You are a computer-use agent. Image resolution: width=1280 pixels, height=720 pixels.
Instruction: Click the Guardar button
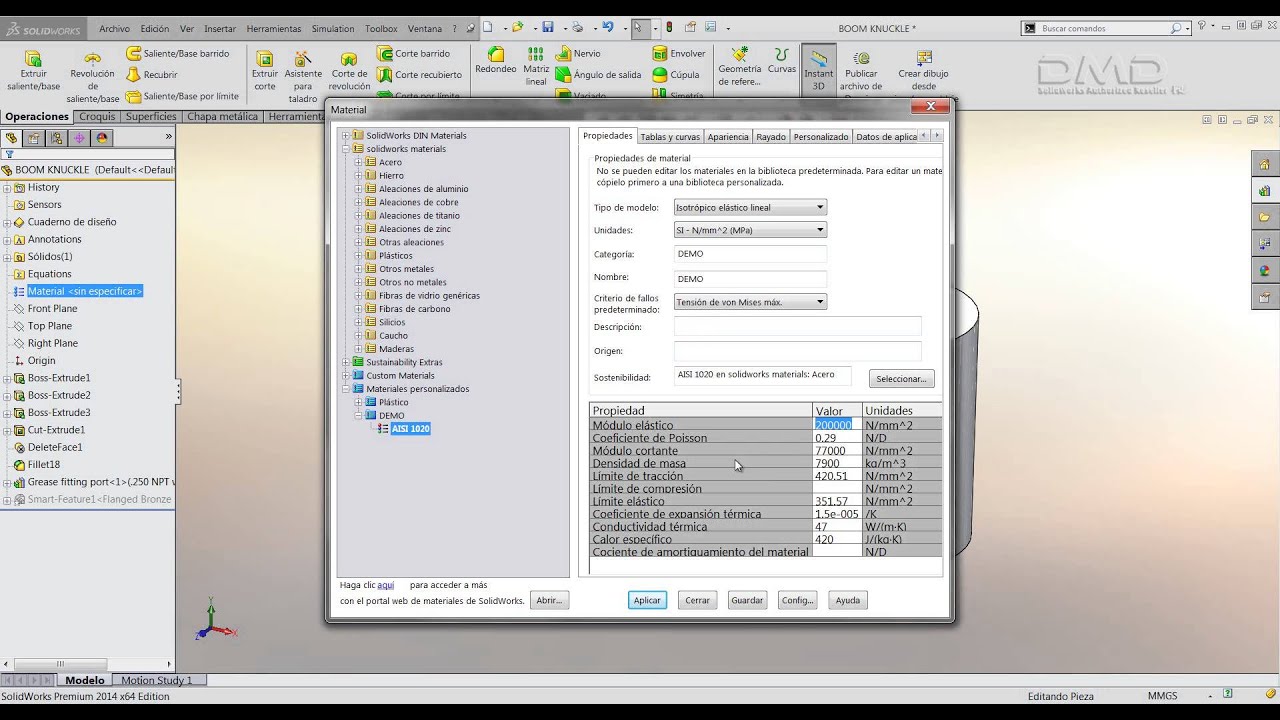[x=747, y=600]
